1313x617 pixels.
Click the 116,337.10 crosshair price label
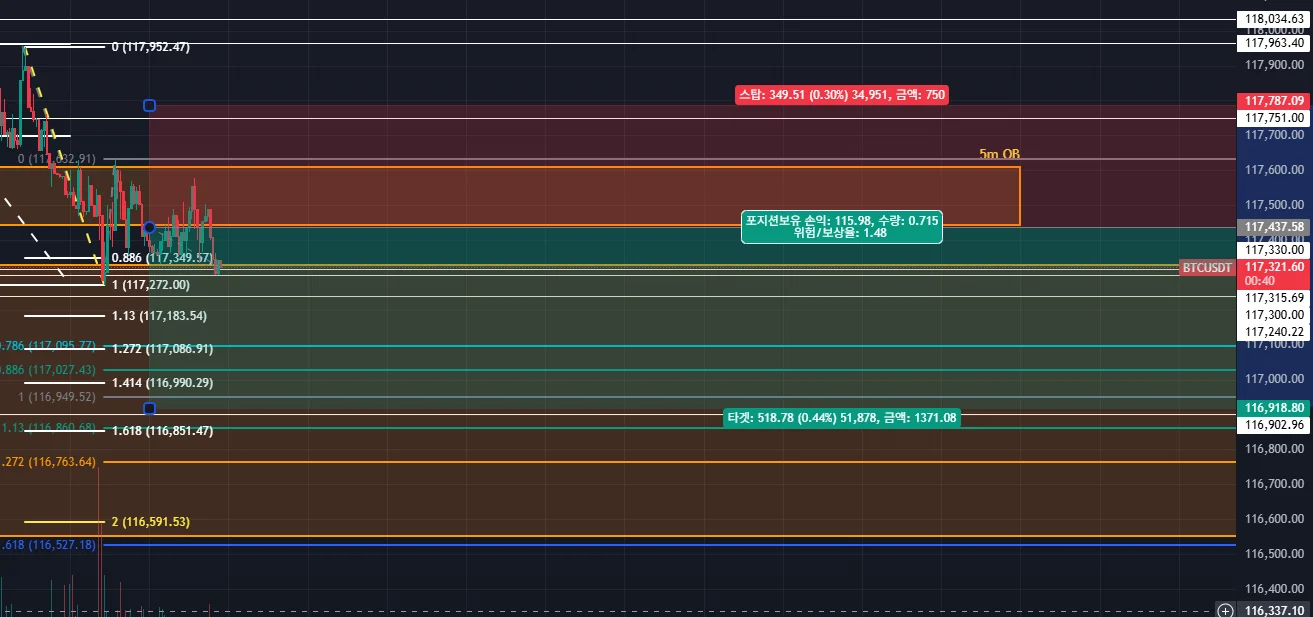[x=1275, y=610]
